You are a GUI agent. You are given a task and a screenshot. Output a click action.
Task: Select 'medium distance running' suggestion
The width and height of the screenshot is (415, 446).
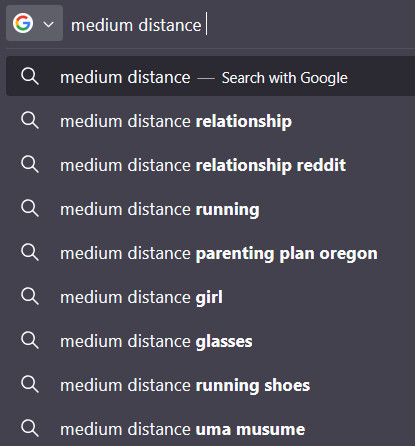(x=210, y=209)
